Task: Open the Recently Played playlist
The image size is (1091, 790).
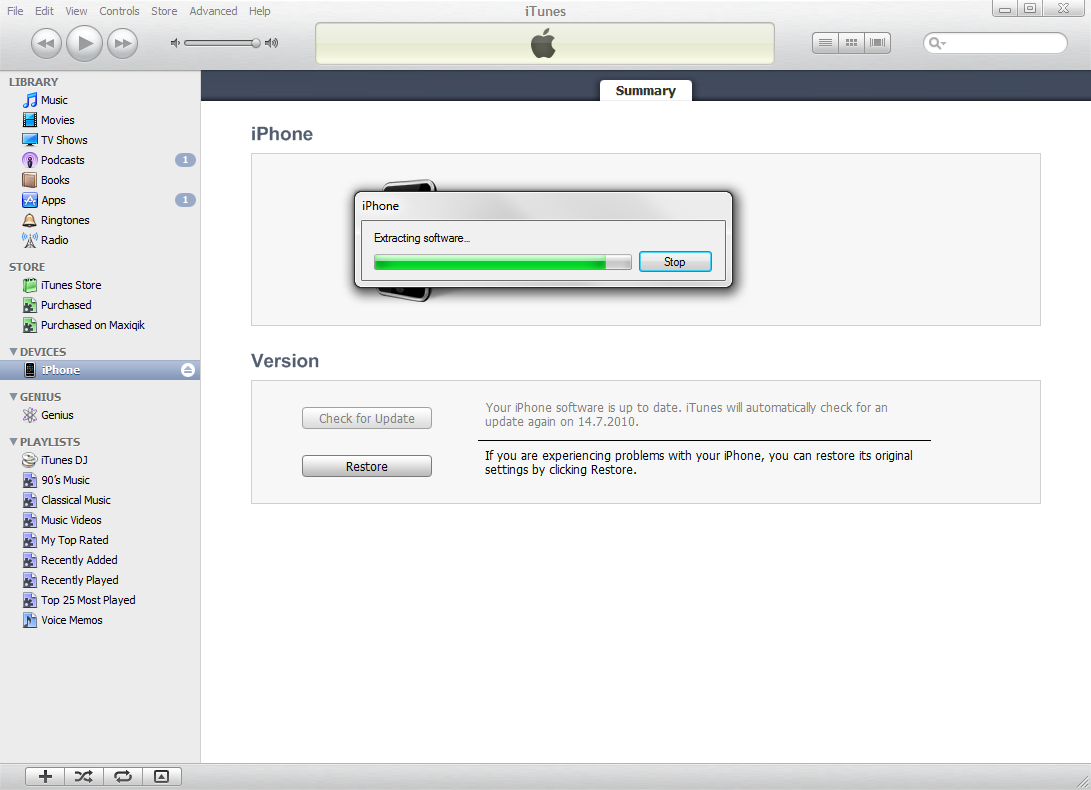Action: point(79,580)
